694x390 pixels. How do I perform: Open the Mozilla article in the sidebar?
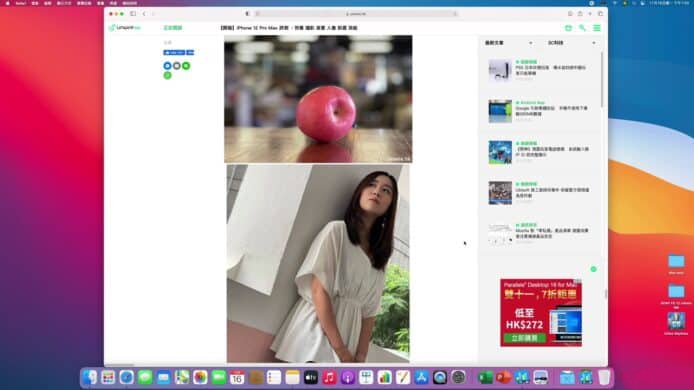(x=552, y=233)
